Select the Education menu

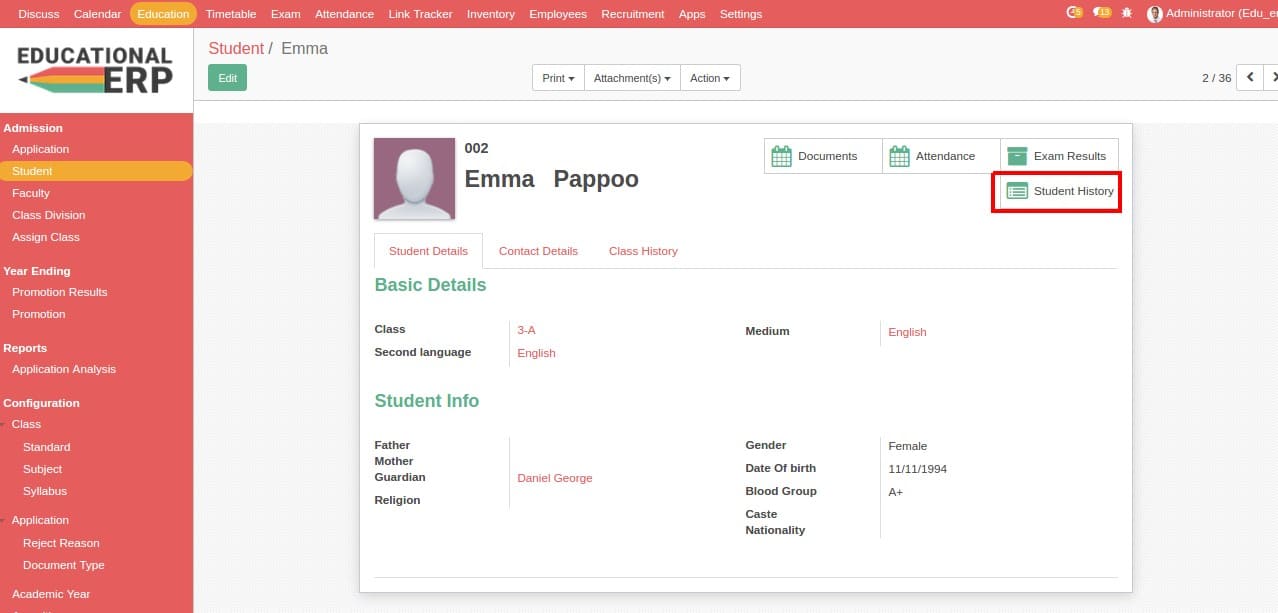(163, 14)
